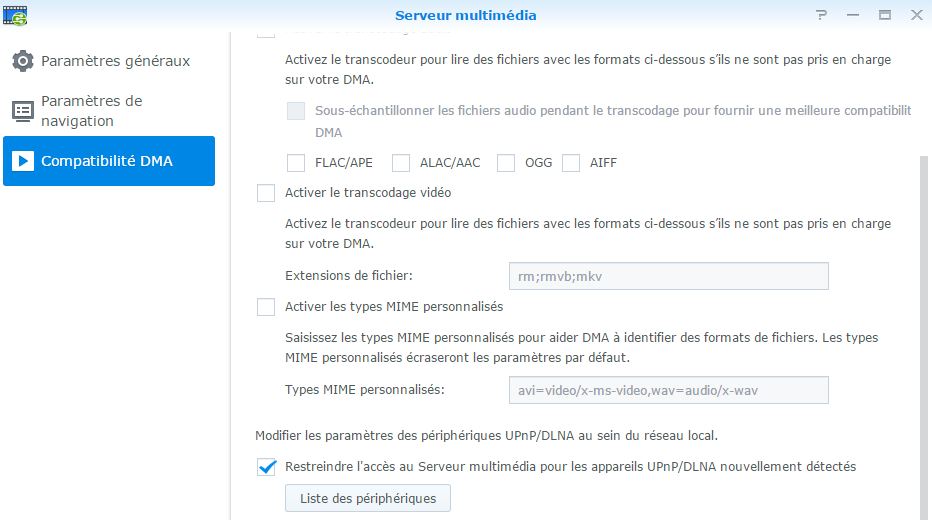Open the Paramètres généraux tab
Screen dimensions: 932x520
coord(115,61)
